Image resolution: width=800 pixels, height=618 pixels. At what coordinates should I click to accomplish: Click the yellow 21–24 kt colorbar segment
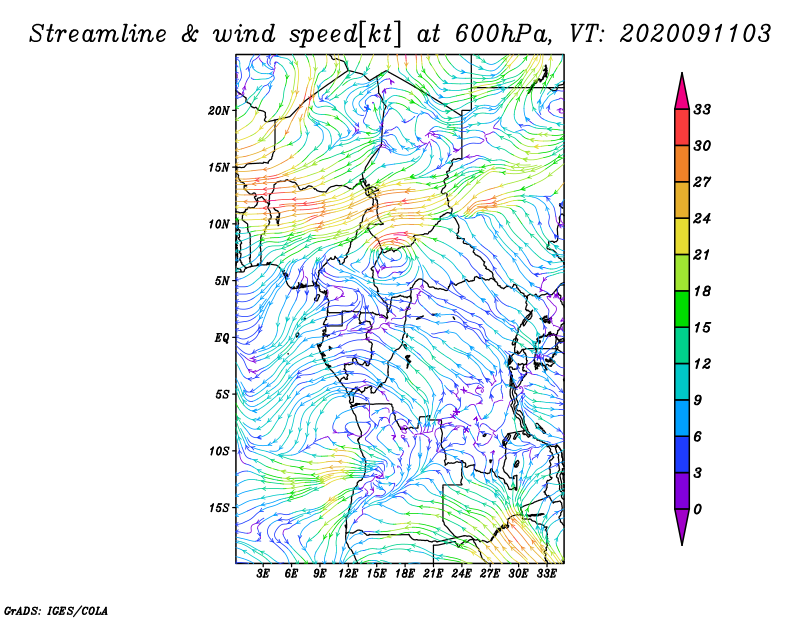pyautogui.click(x=682, y=236)
